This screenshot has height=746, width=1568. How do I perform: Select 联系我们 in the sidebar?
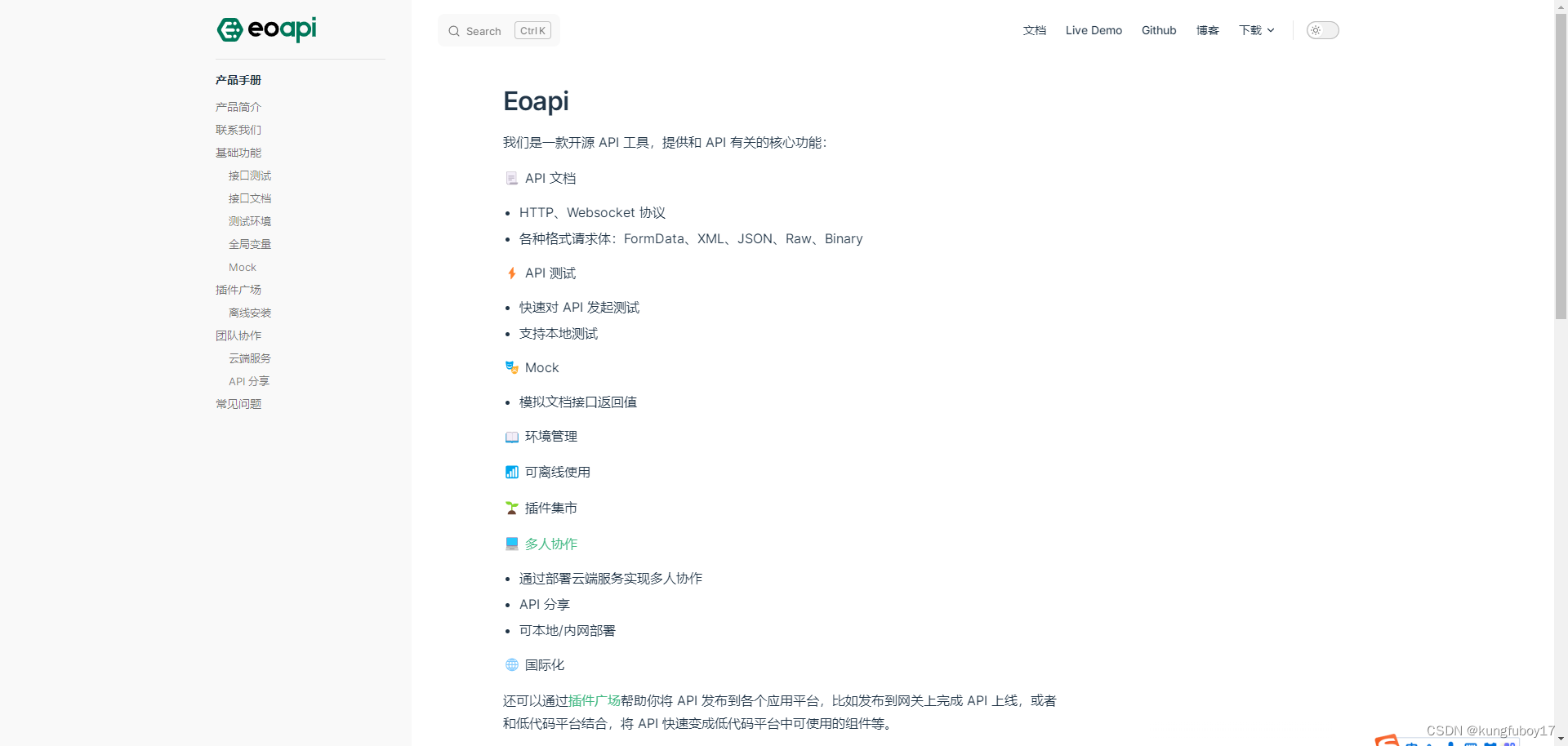coord(238,130)
